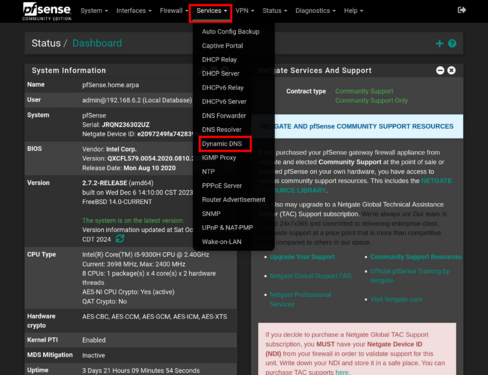This screenshot has width=488, height=375.
Task: Open the VPN menu
Action: point(245,11)
